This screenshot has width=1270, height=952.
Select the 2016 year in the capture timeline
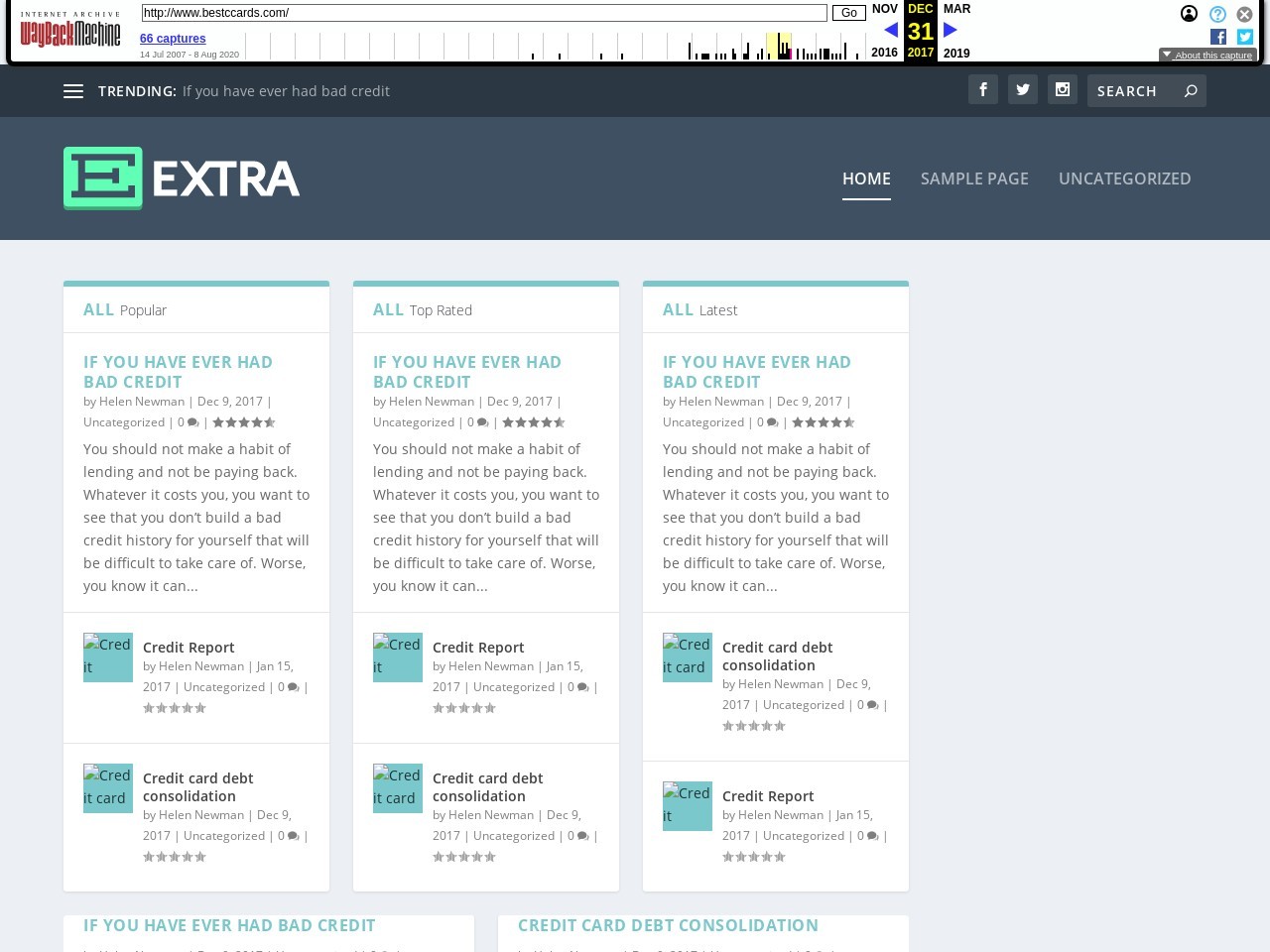(x=884, y=53)
